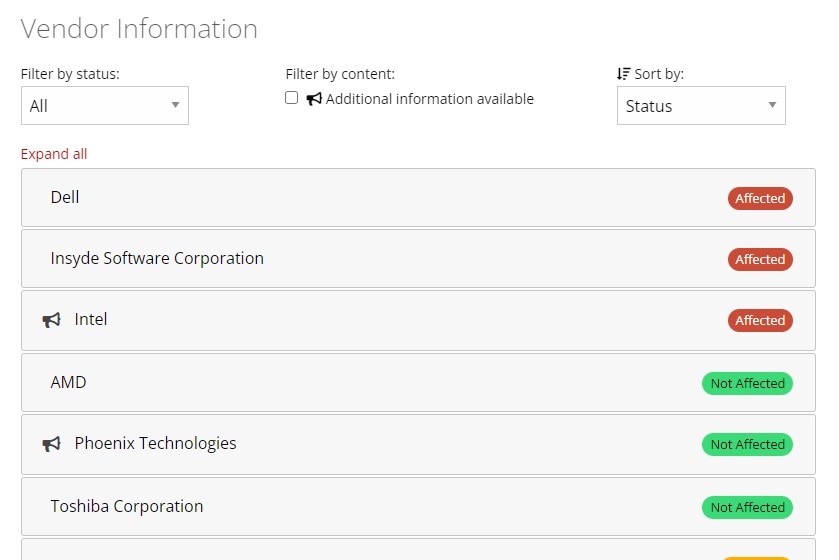Click megaphone icon in Filter by content

click(314, 98)
